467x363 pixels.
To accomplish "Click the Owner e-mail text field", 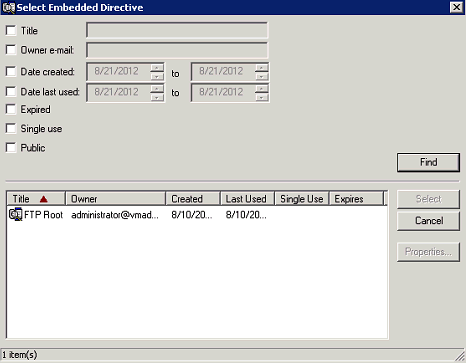I will tap(177, 50).
